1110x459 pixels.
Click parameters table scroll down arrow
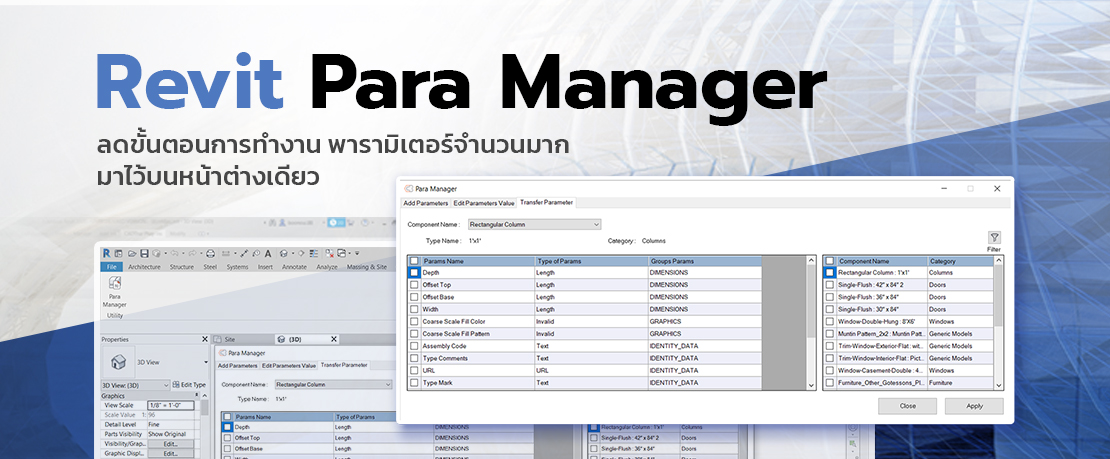[x=811, y=385]
